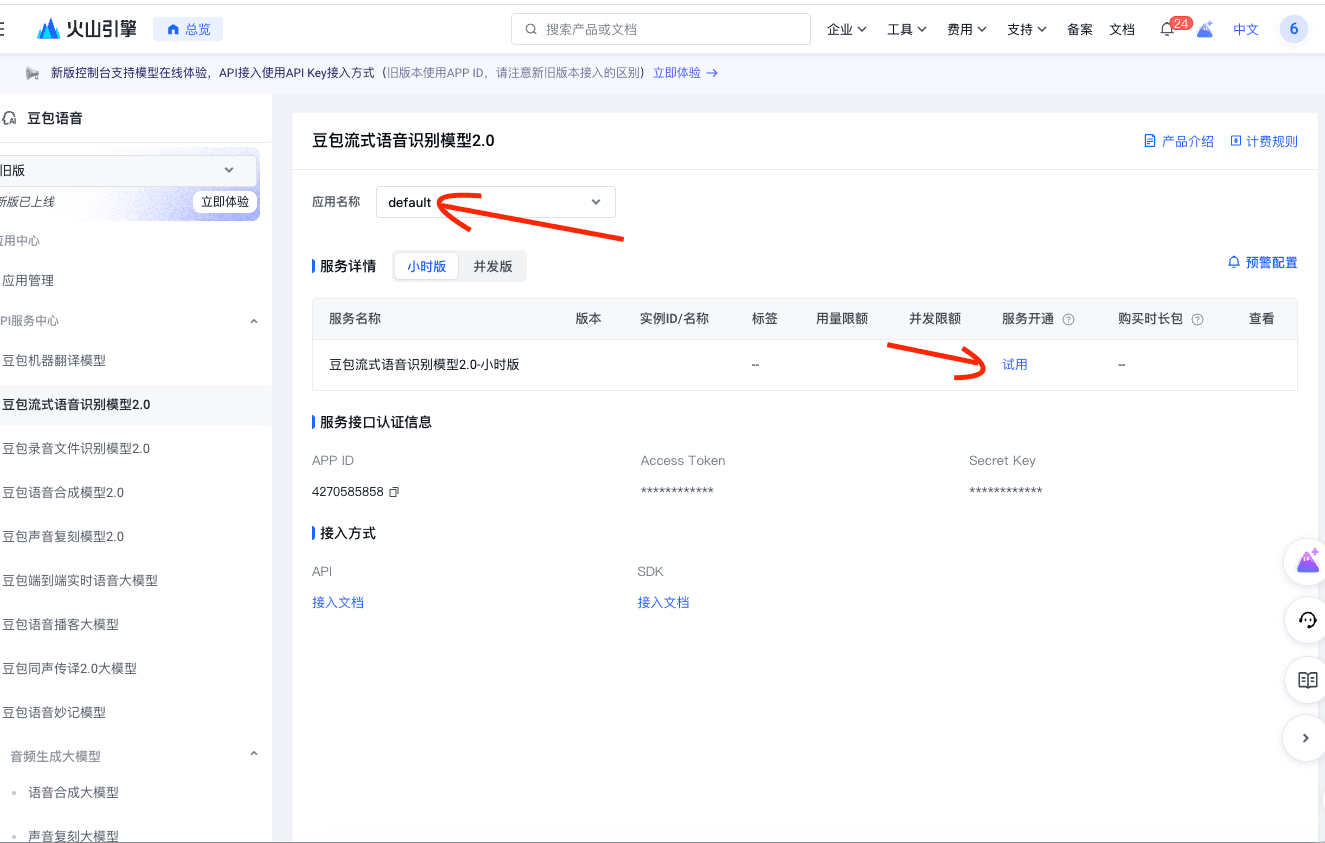Open the customer service headset icon
This screenshot has height=843, width=1325.
[x=1307, y=621]
